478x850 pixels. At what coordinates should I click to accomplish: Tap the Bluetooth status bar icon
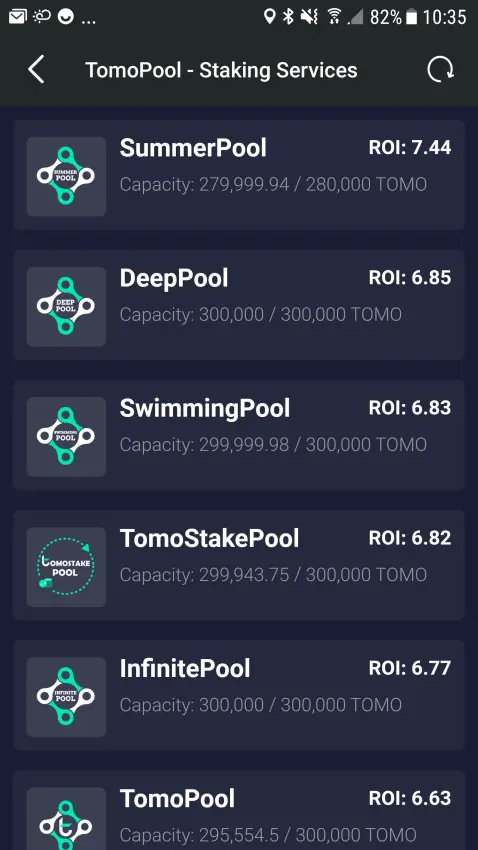[x=289, y=17]
